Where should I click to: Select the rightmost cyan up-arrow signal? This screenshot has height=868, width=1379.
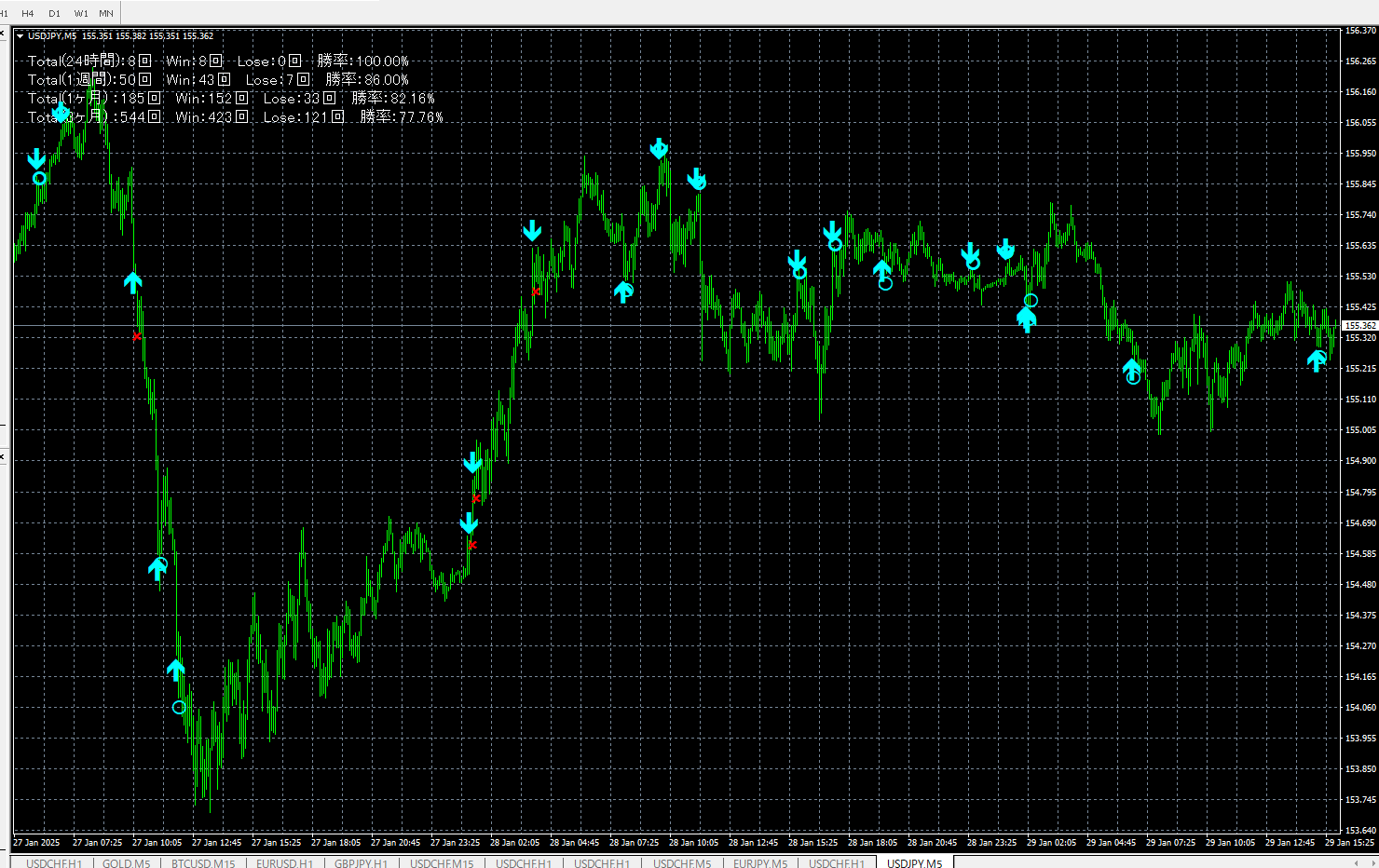pos(1317,360)
